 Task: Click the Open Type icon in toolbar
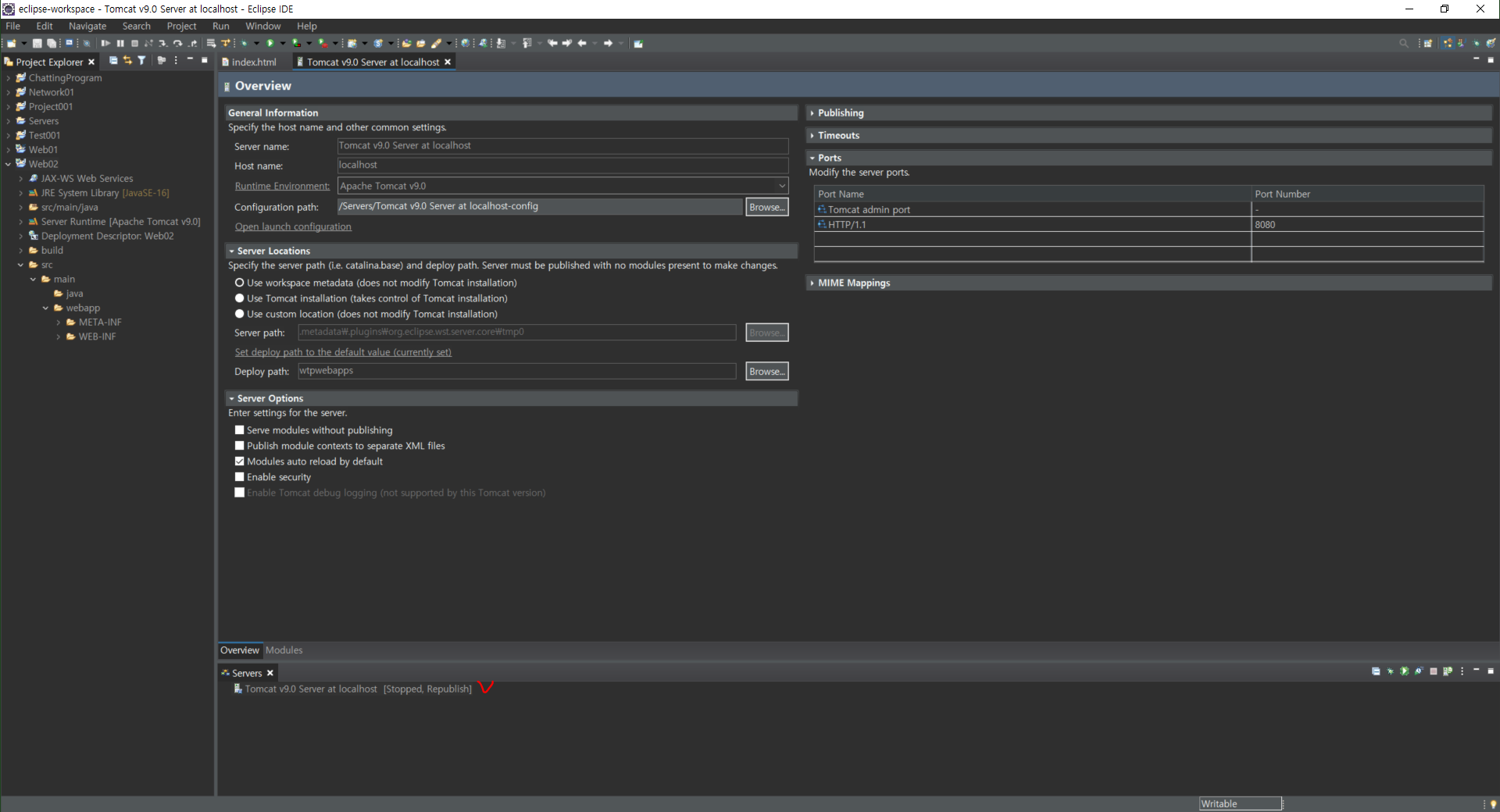tap(406, 43)
